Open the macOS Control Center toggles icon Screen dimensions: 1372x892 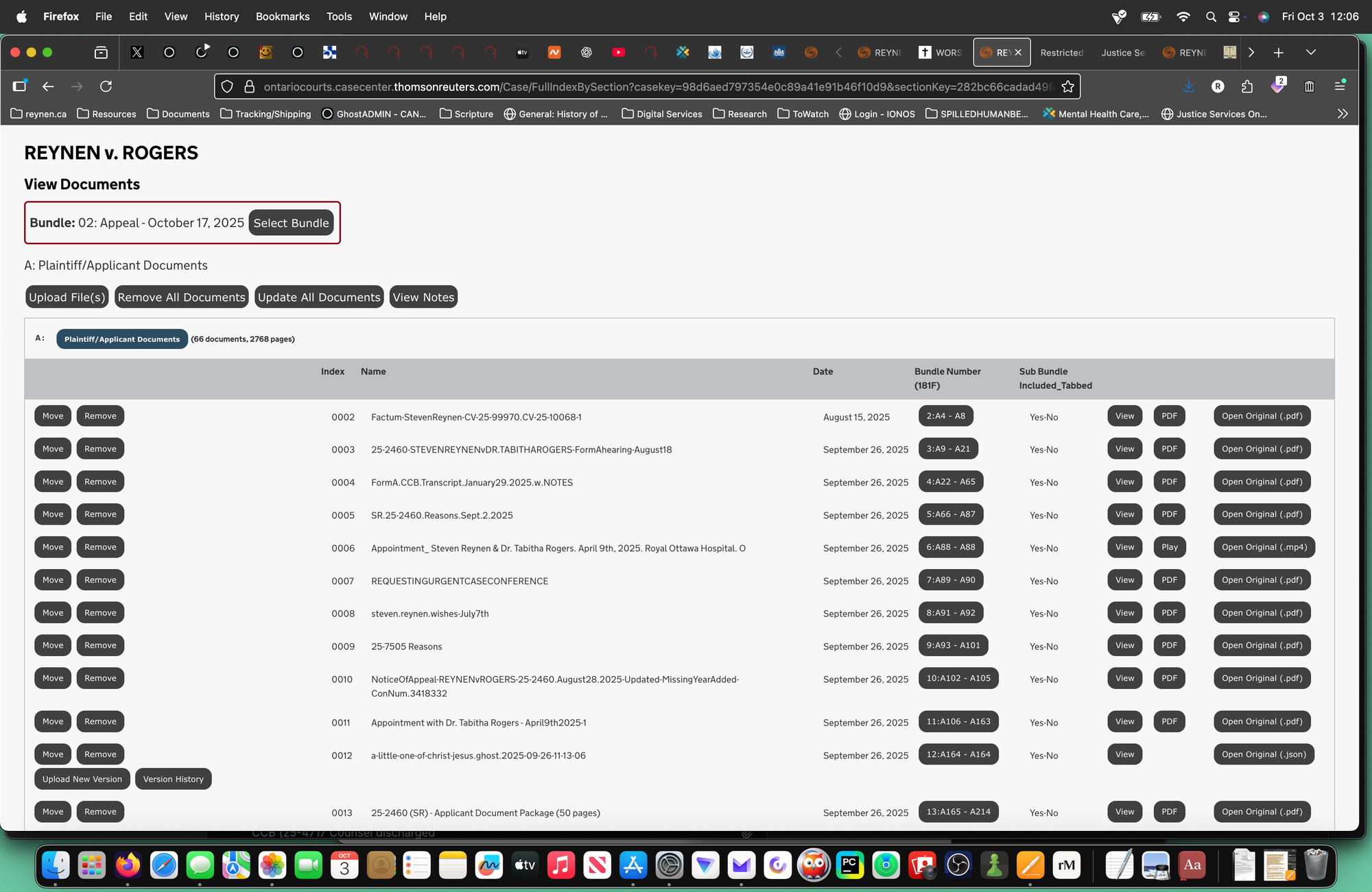point(1234,16)
